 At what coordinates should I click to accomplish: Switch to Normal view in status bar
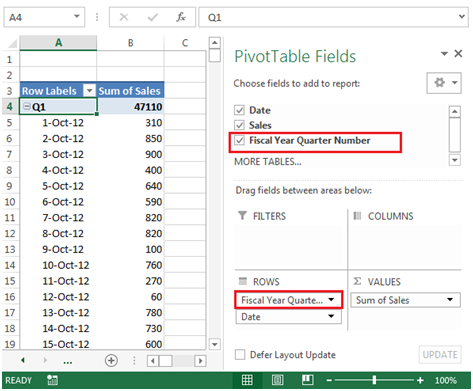coord(247,380)
